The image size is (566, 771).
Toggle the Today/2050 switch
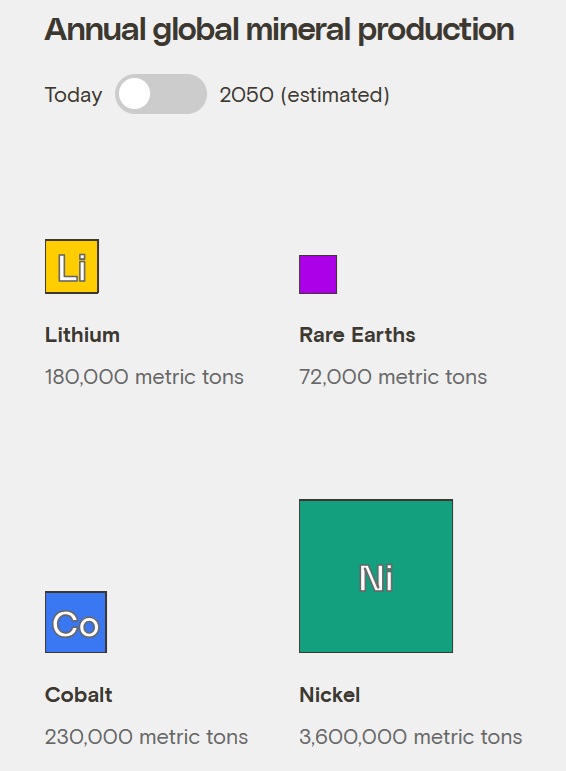[161, 94]
